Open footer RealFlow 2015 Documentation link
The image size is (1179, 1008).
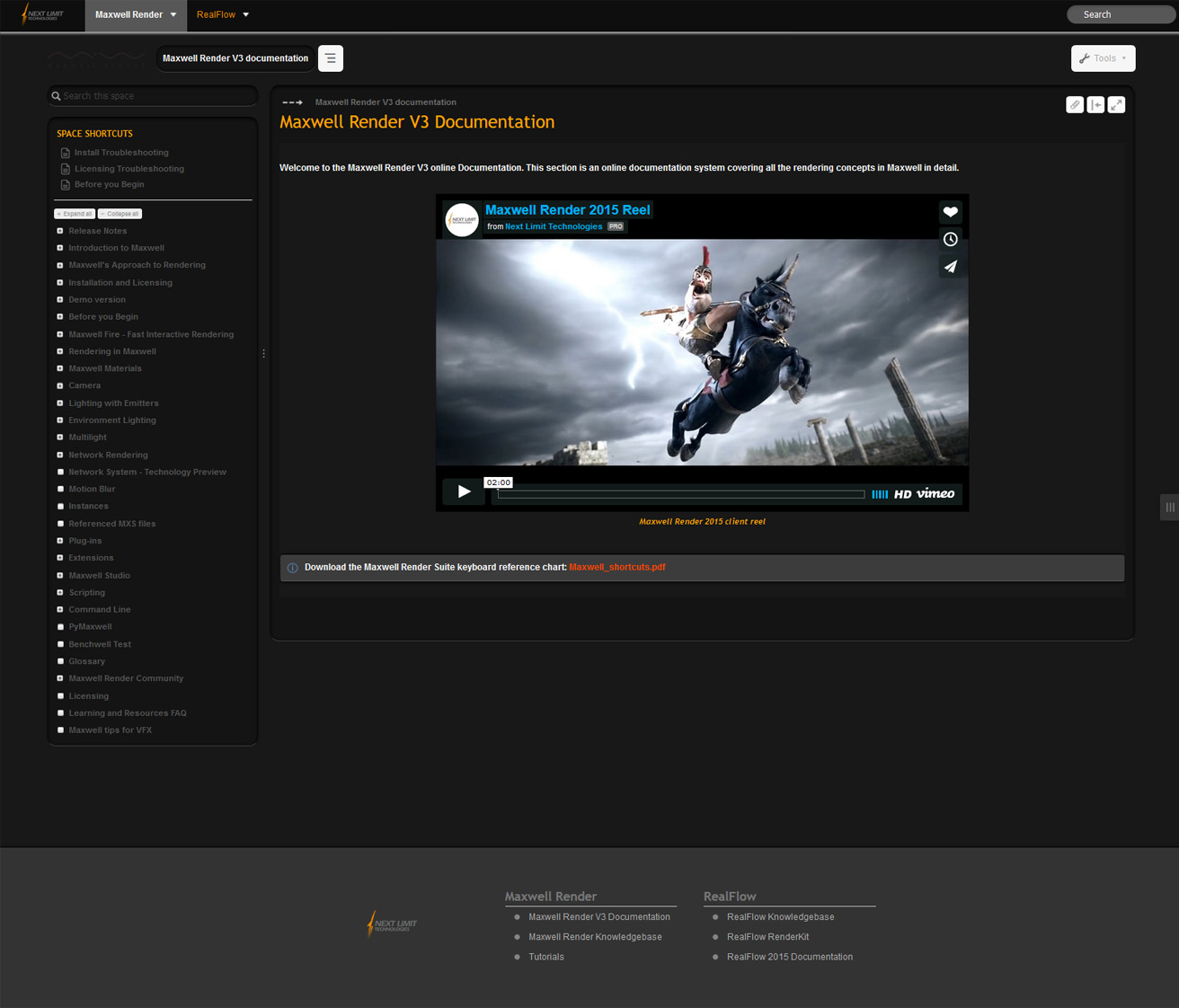click(790, 957)
